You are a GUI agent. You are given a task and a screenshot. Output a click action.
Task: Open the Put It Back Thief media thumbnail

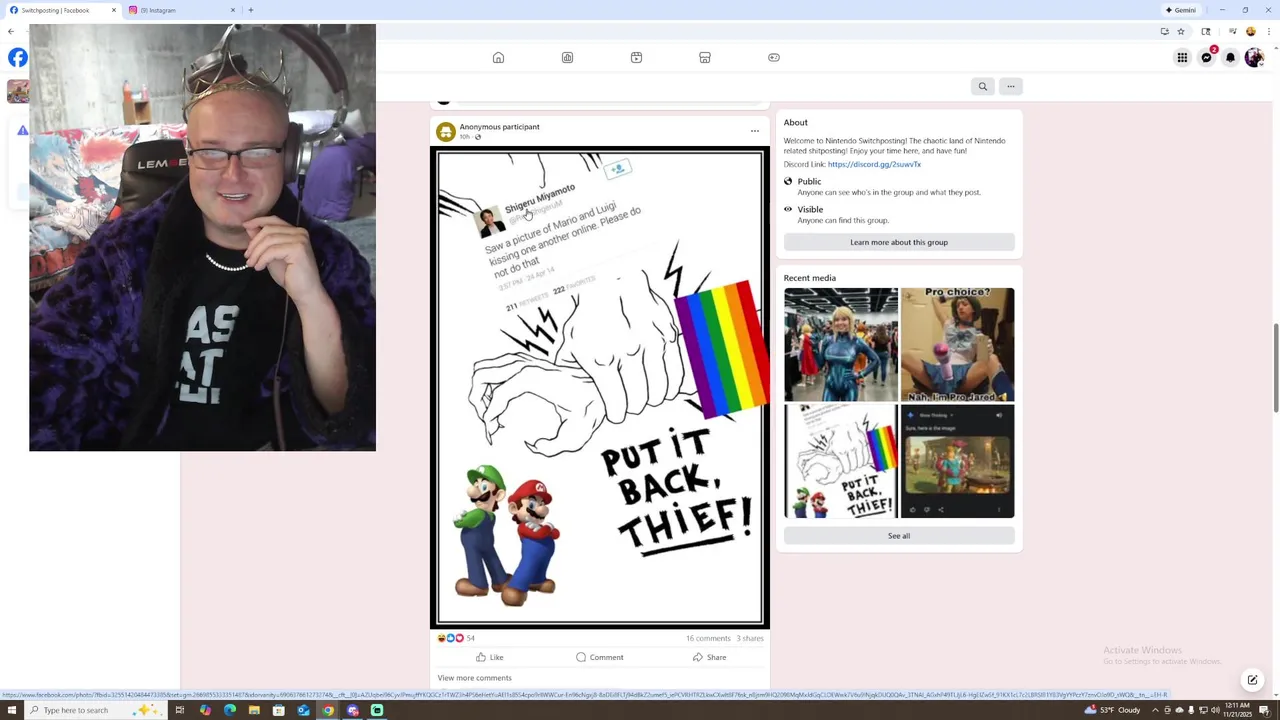coord(841,461)
